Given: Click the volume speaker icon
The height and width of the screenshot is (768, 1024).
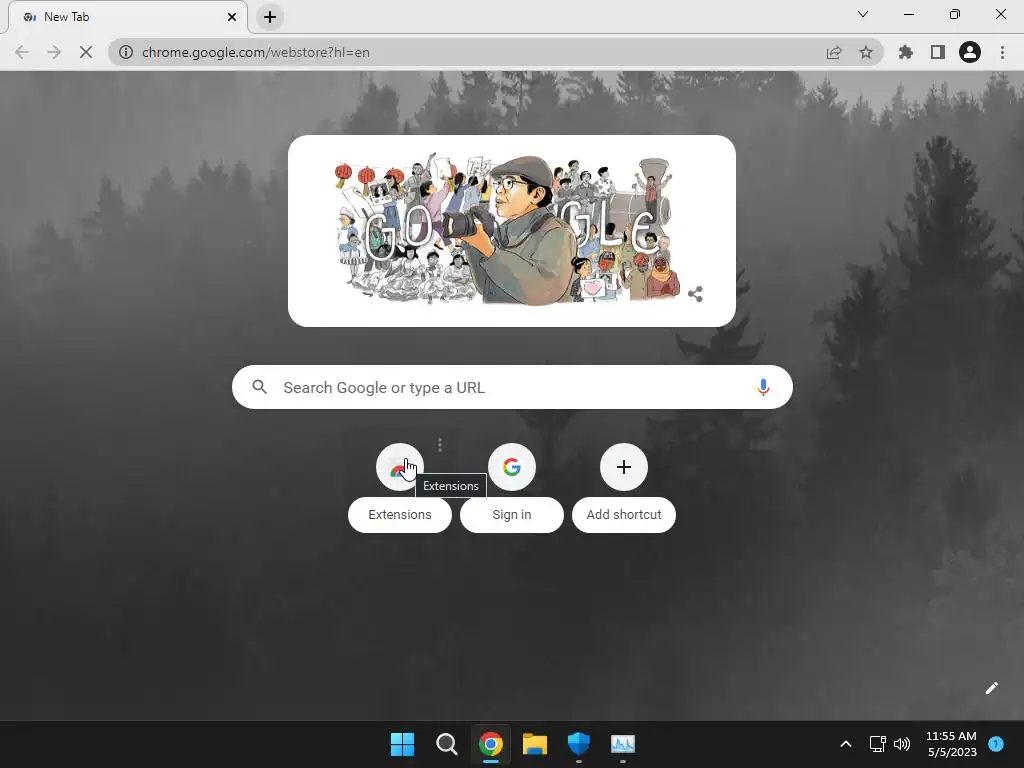Looking at the screenshot, I should click(902, 744).
